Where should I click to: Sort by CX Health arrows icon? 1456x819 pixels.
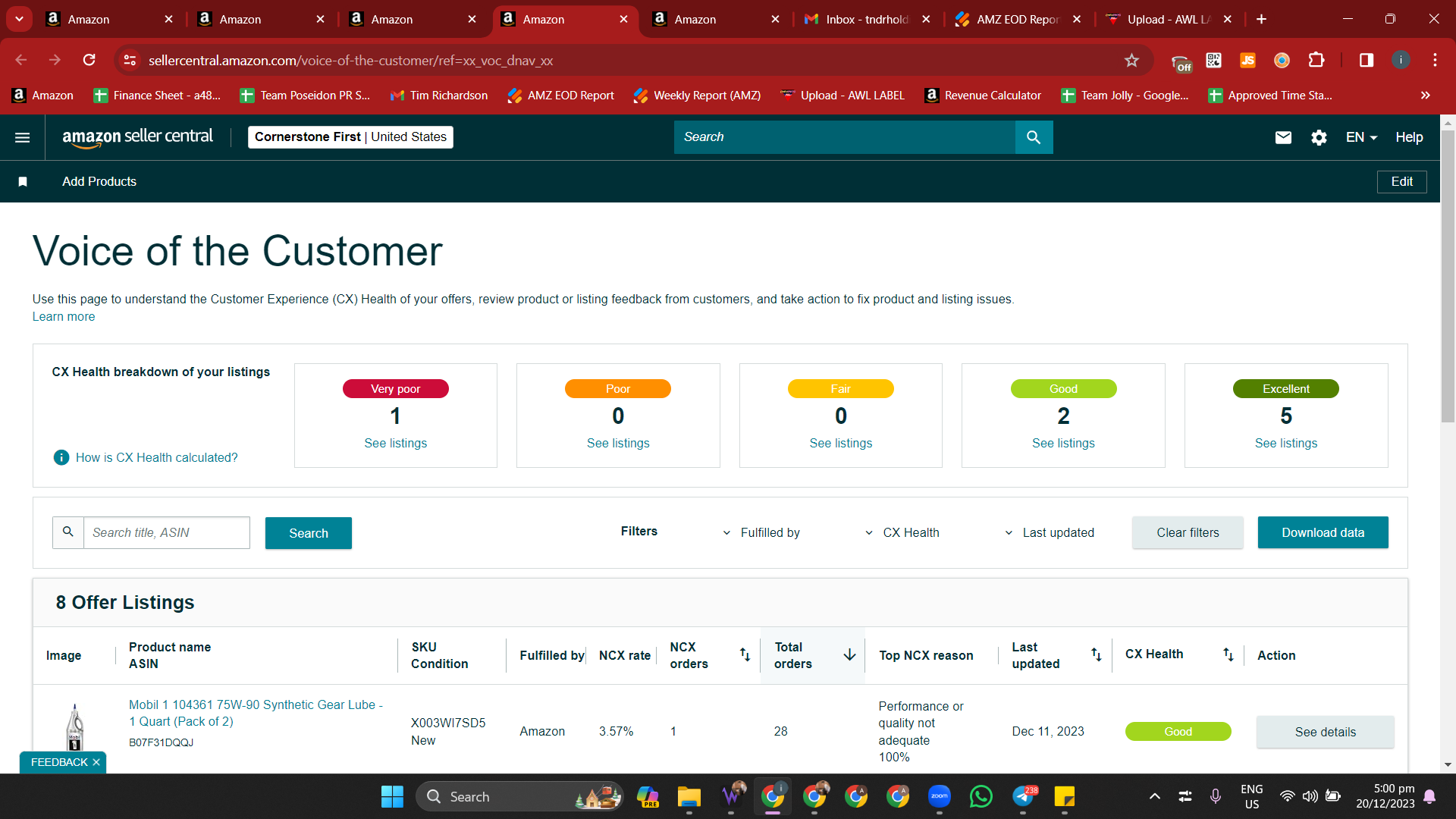click(x=1228, y=654)
